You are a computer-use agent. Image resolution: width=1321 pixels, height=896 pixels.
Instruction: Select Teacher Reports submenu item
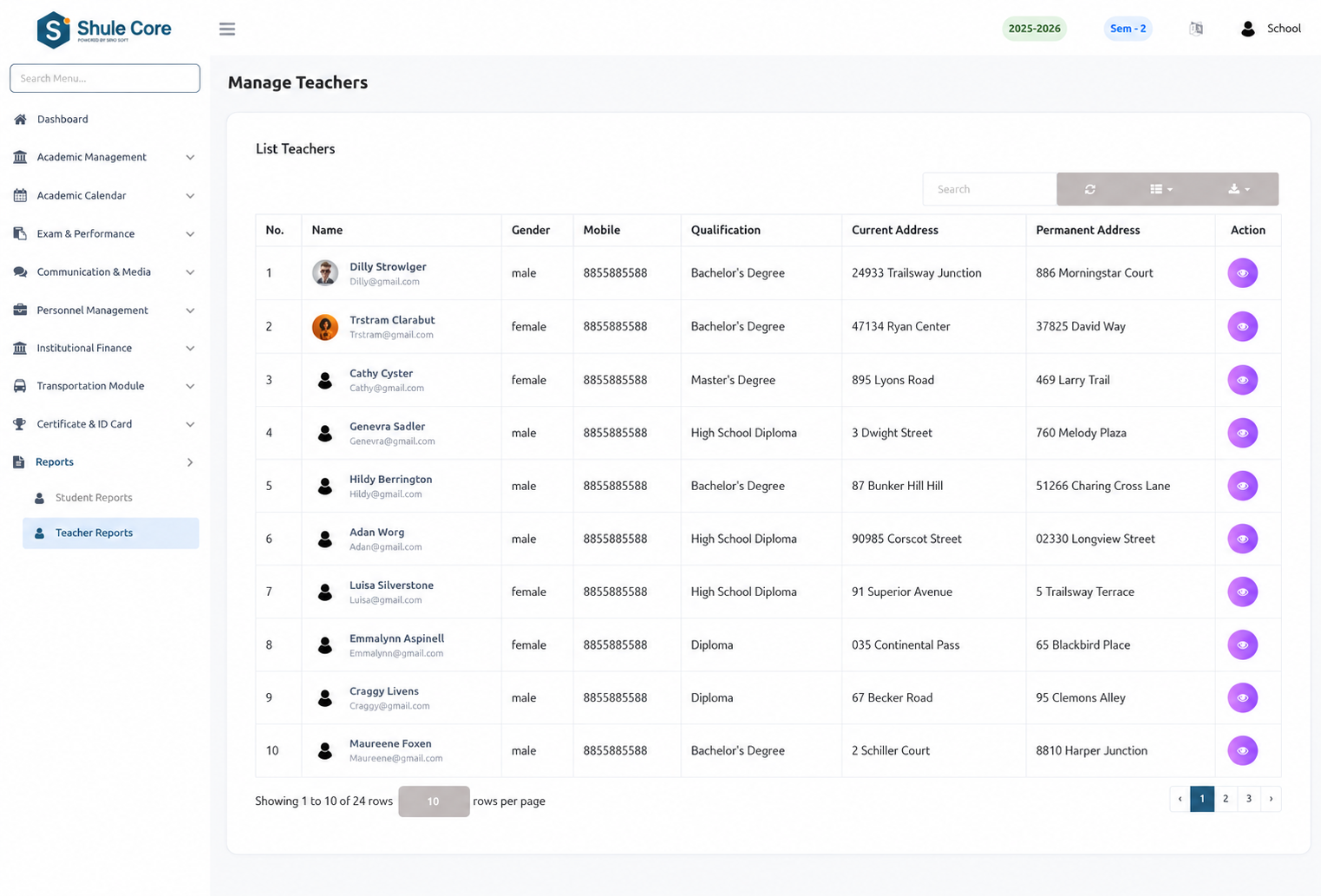coord(111,533)
